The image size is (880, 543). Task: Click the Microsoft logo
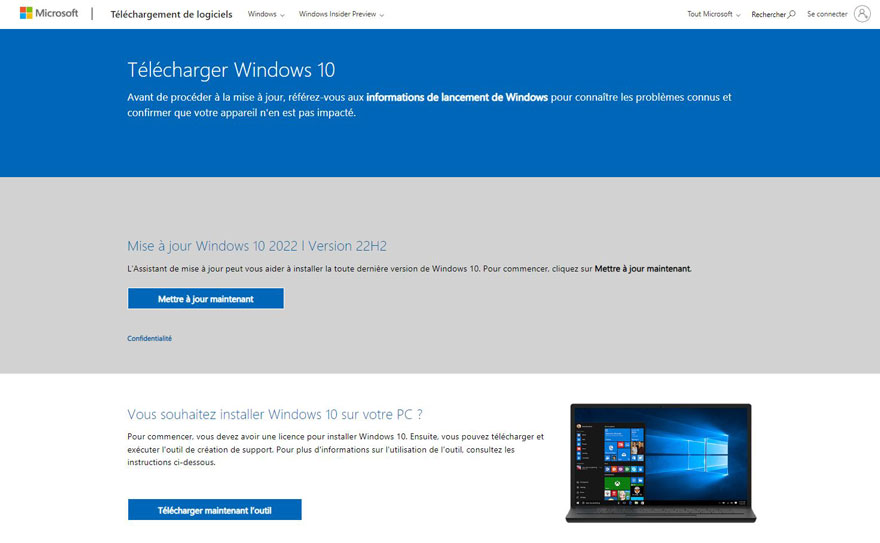pyautogui.click(x=49, y=13)
